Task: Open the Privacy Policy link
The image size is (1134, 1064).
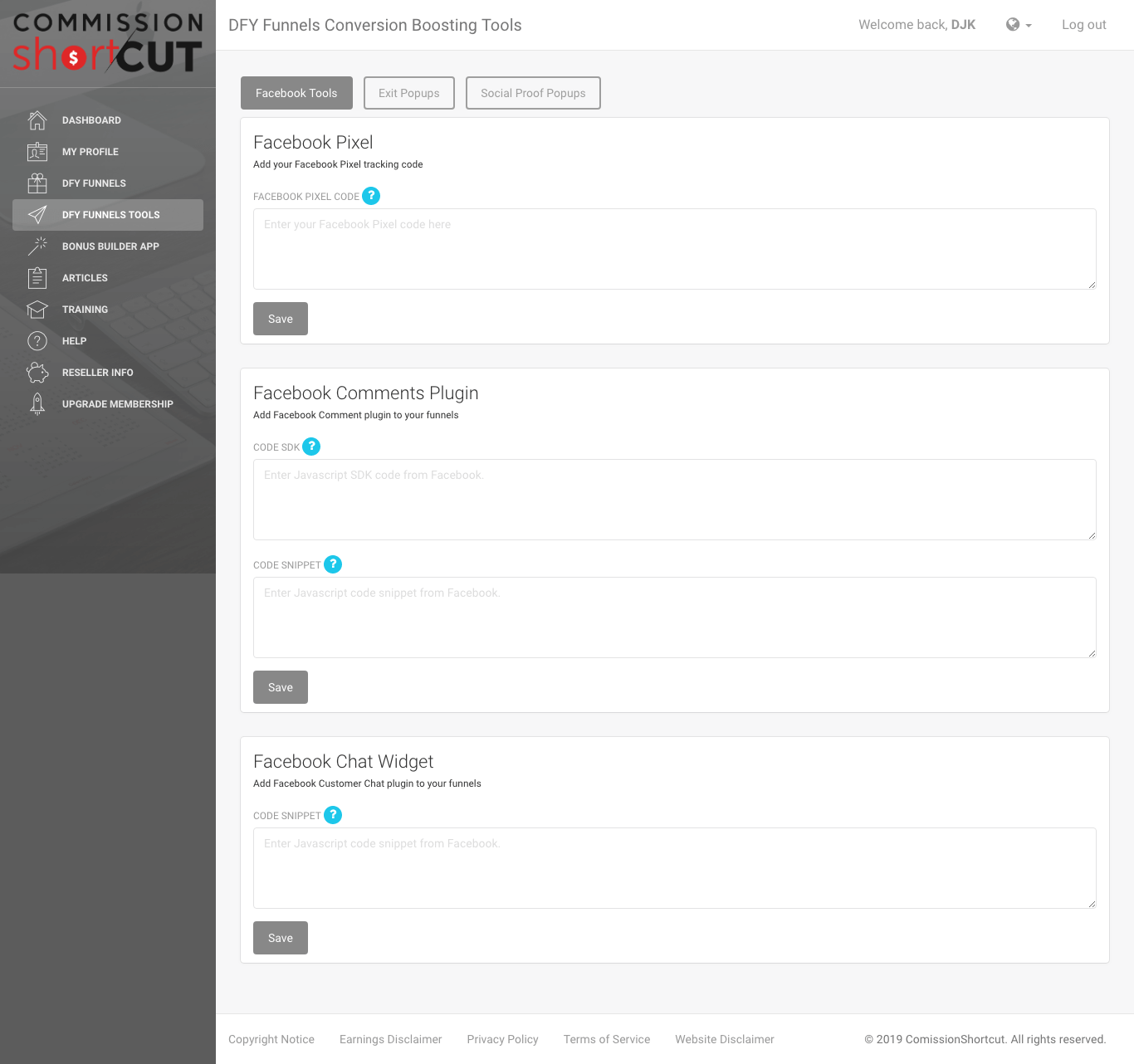Action: click(x=503, y=1039)
